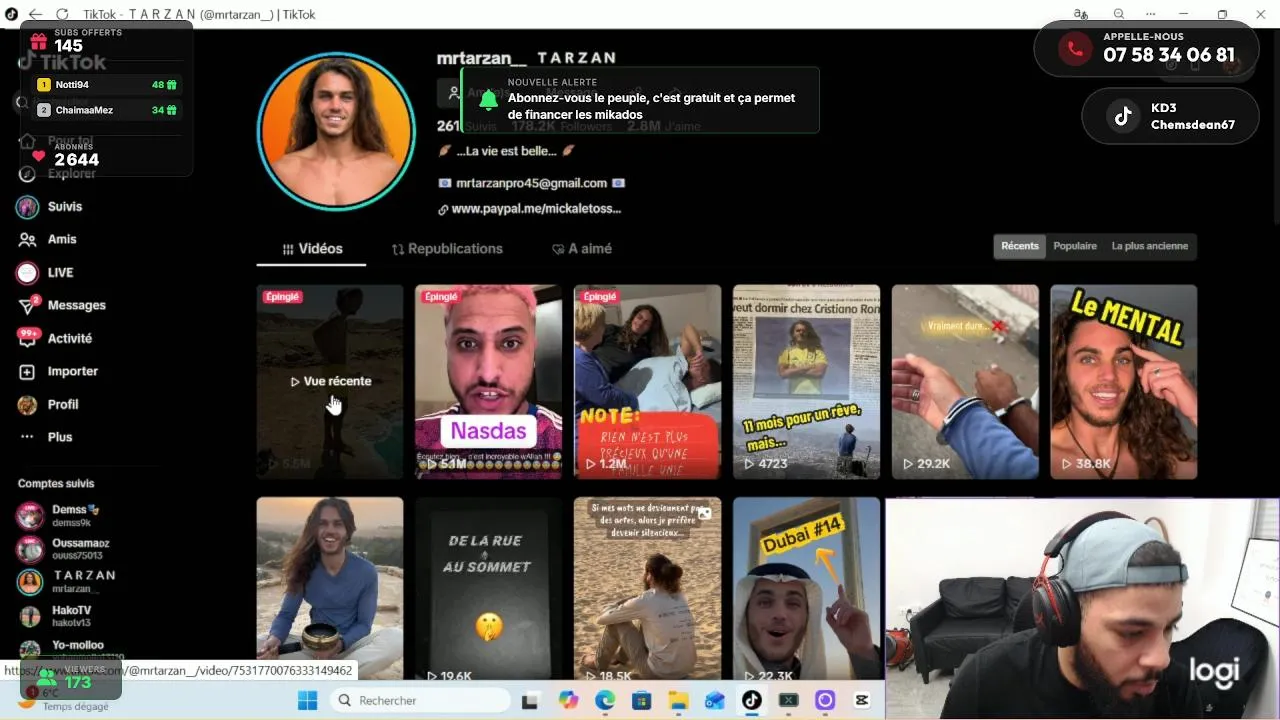Open Profil in the sidebar
The image size is (1280, 720).
pyautogui.click(x=48, y=404)
